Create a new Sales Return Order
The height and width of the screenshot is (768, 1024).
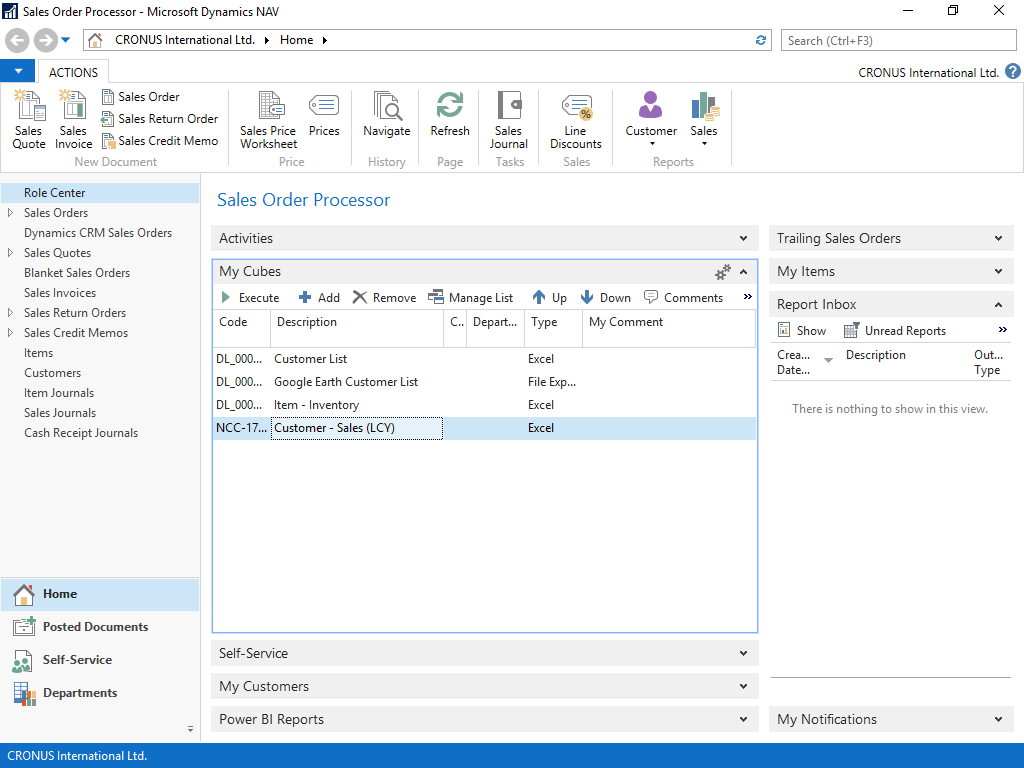[159, 119]
